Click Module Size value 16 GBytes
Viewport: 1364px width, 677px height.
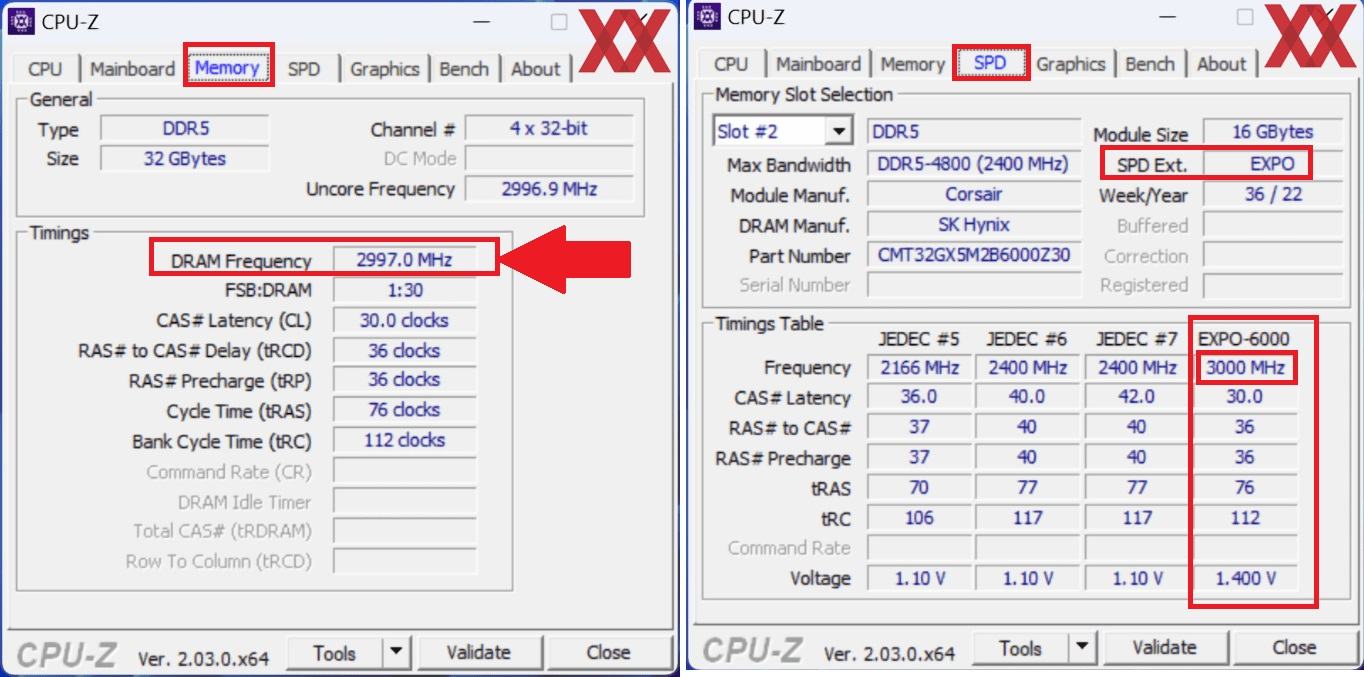tap(1273, 132)
